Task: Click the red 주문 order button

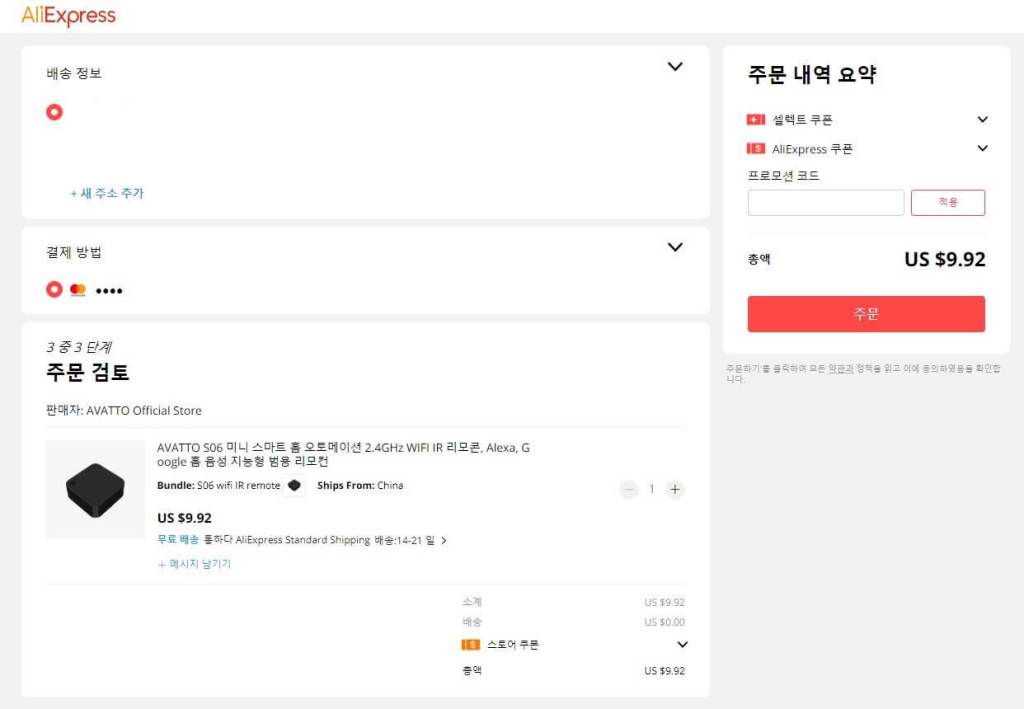Action: coord(866,314)
